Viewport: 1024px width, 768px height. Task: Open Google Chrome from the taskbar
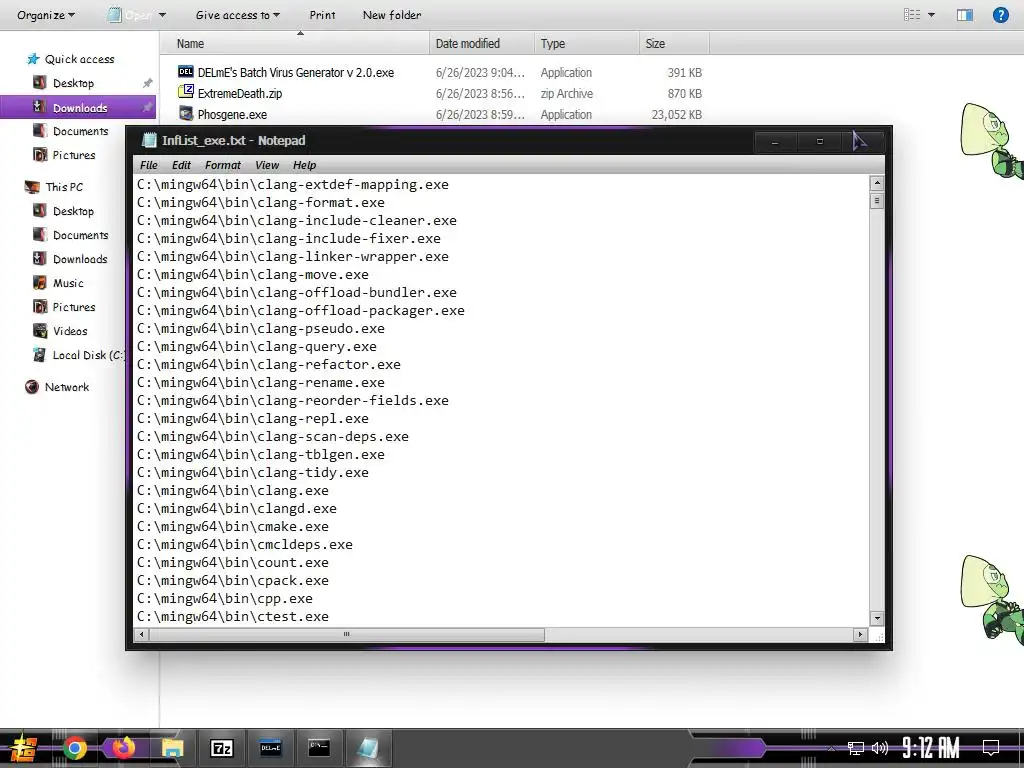75,748
